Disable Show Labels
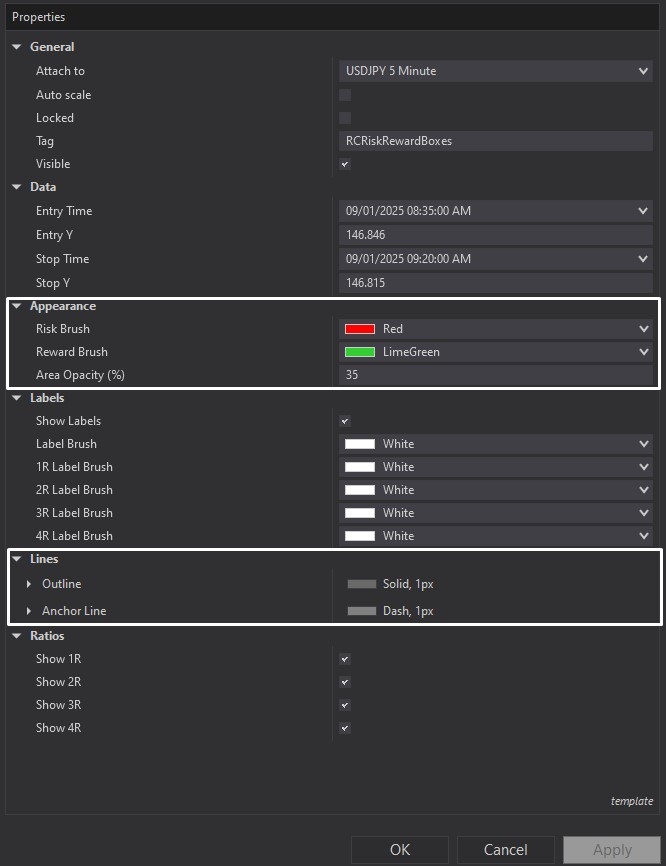Image resolution: width=666 pixels, height=866 pixels. pyautogui.click(x=344, y=421)
